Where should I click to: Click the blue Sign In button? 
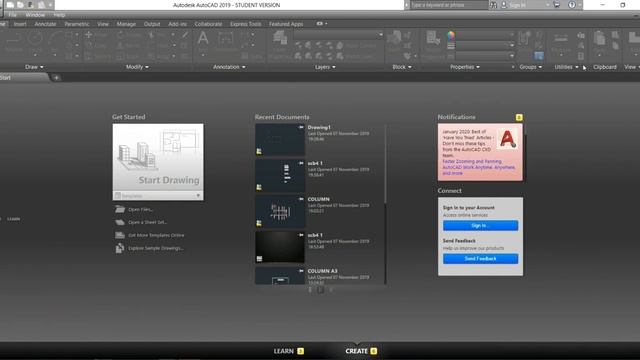pyautogui.click(x=480, y=225)
